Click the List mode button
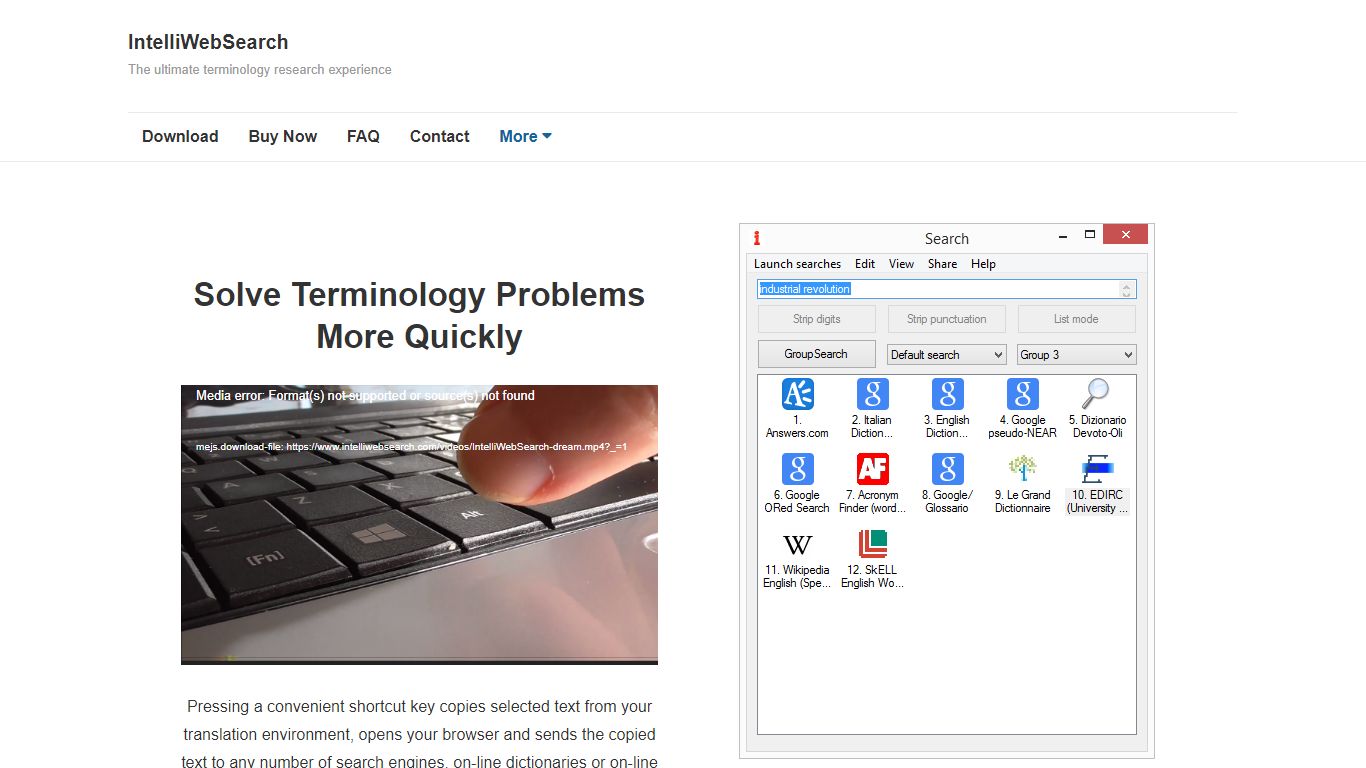Image resolution: width=1366 pixels, height=768 pixels. [1076, 319]
